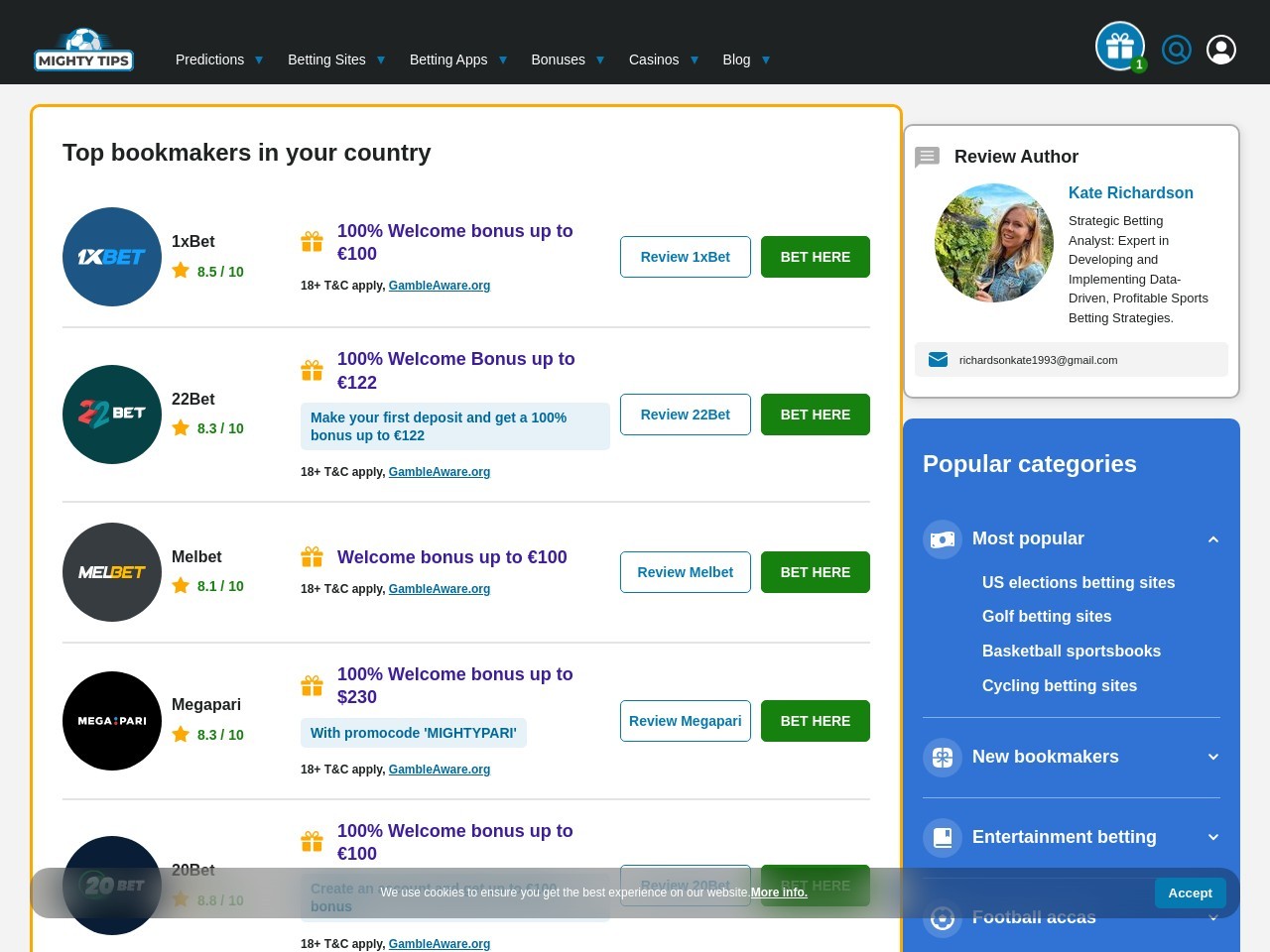Click the New bookmakers gift icon

point(943,758)
